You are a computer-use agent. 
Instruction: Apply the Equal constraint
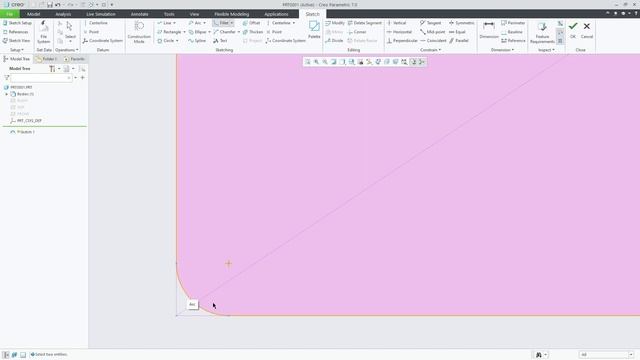tap(457, 32)
